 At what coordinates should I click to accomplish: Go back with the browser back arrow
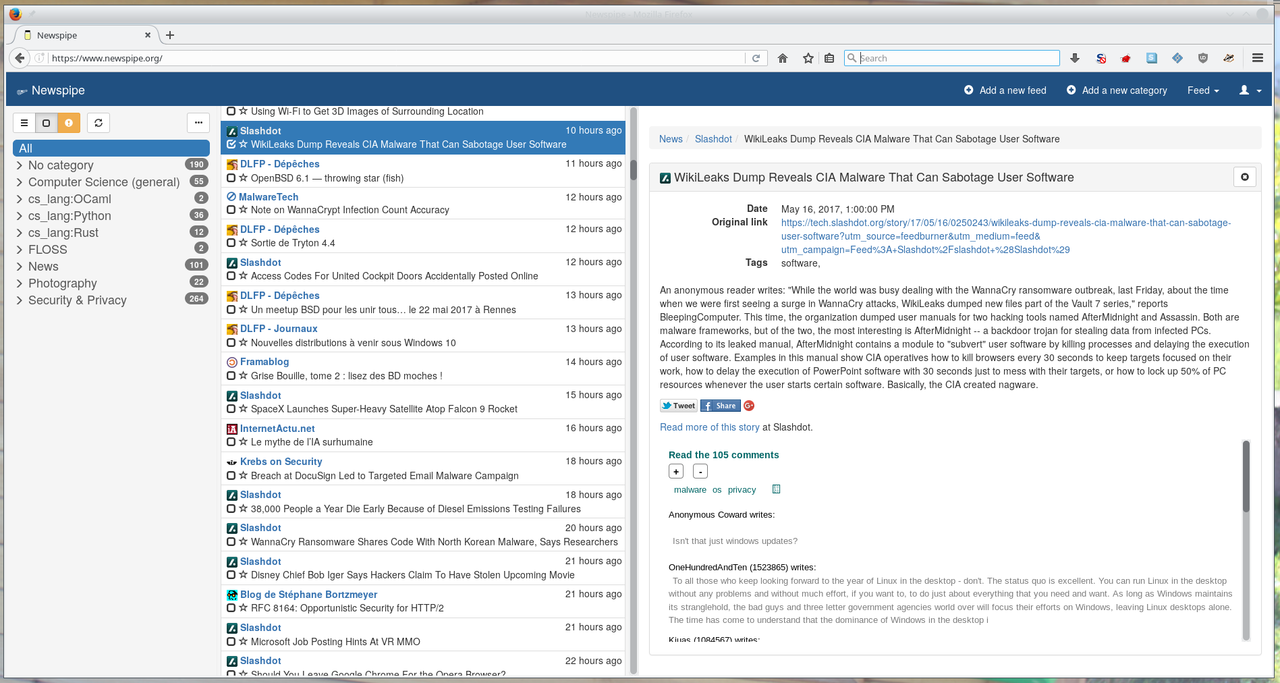[19, 58]
